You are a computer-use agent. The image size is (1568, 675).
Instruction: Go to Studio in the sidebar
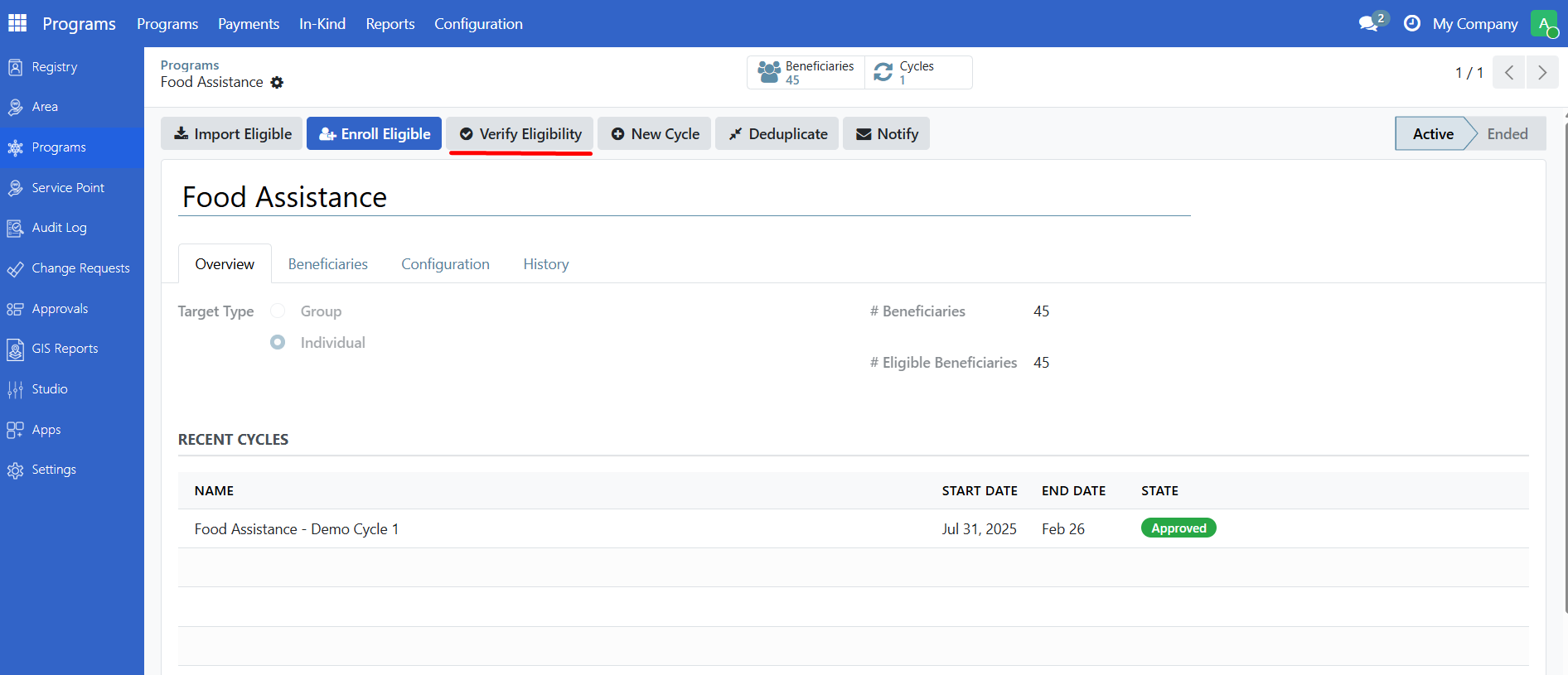(x=50, y=389)
